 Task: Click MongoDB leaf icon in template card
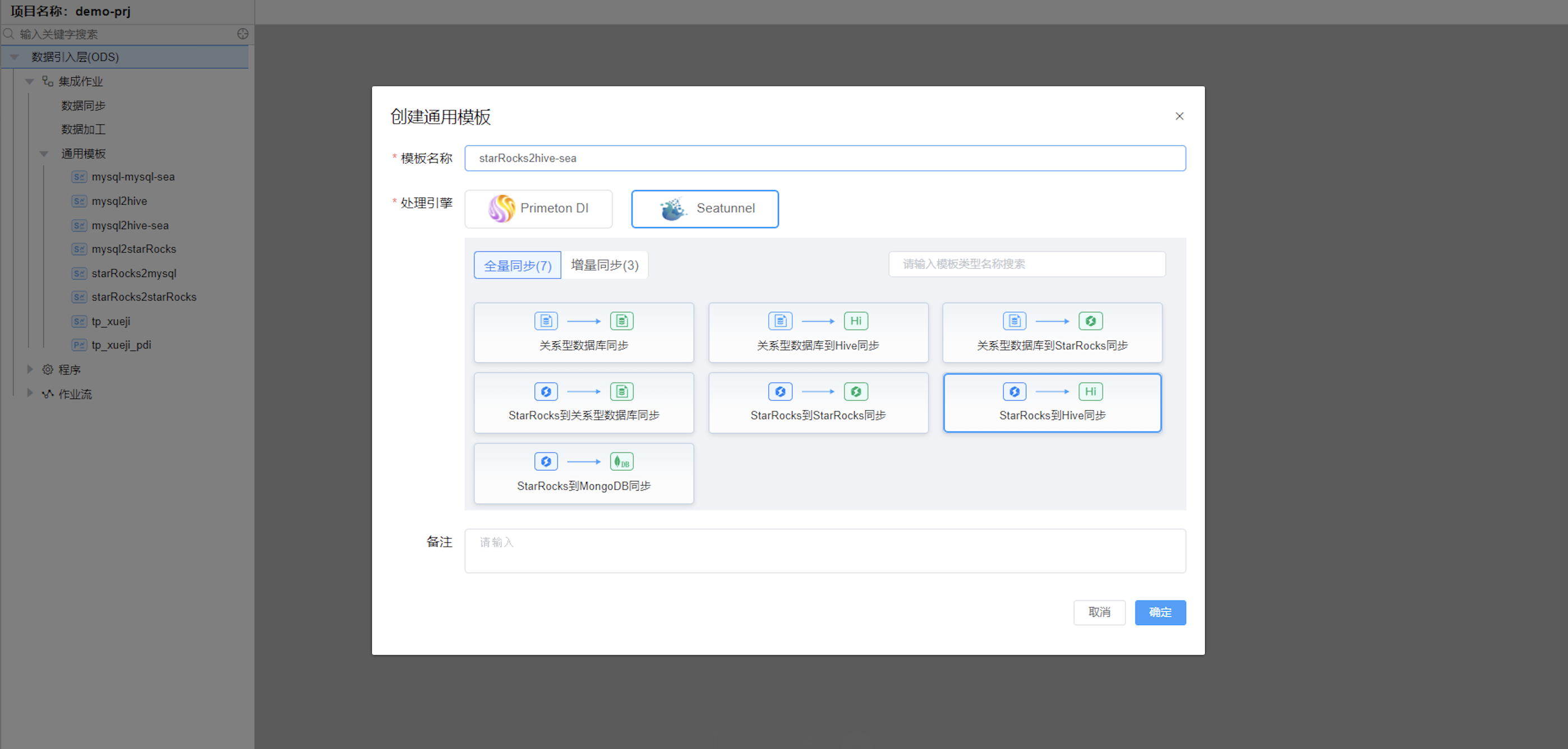(x=621, y=462)
